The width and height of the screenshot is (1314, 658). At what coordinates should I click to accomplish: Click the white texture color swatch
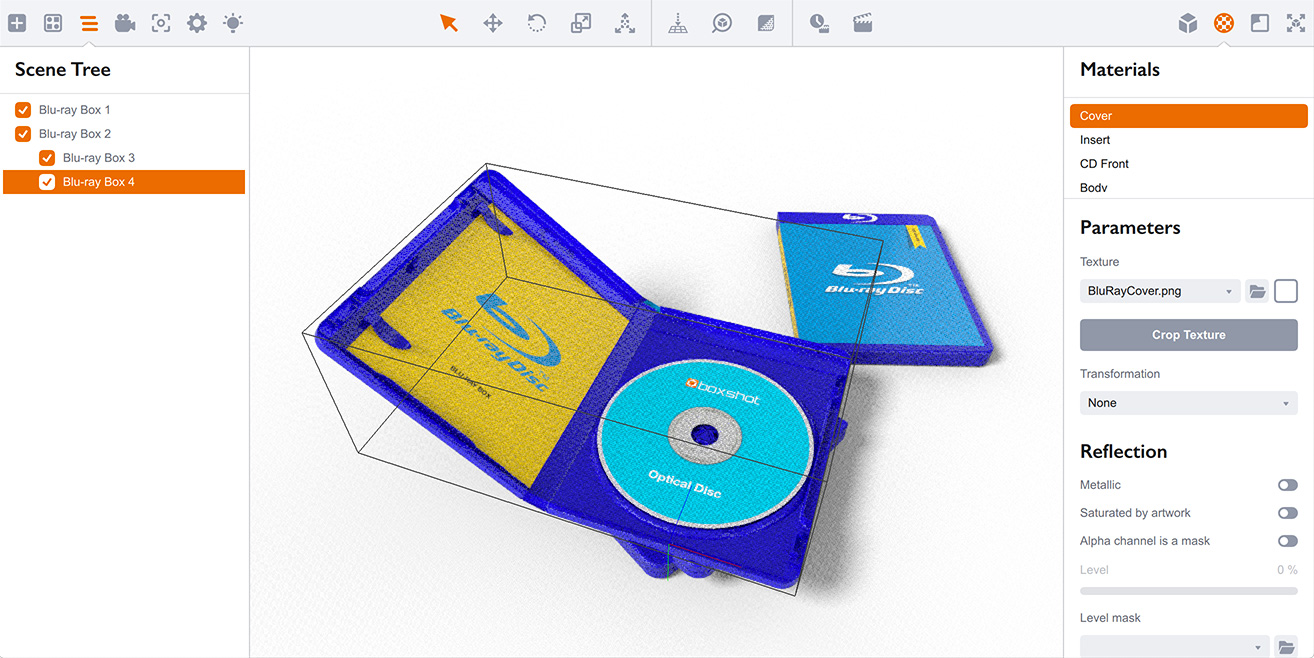point(1286,291)
